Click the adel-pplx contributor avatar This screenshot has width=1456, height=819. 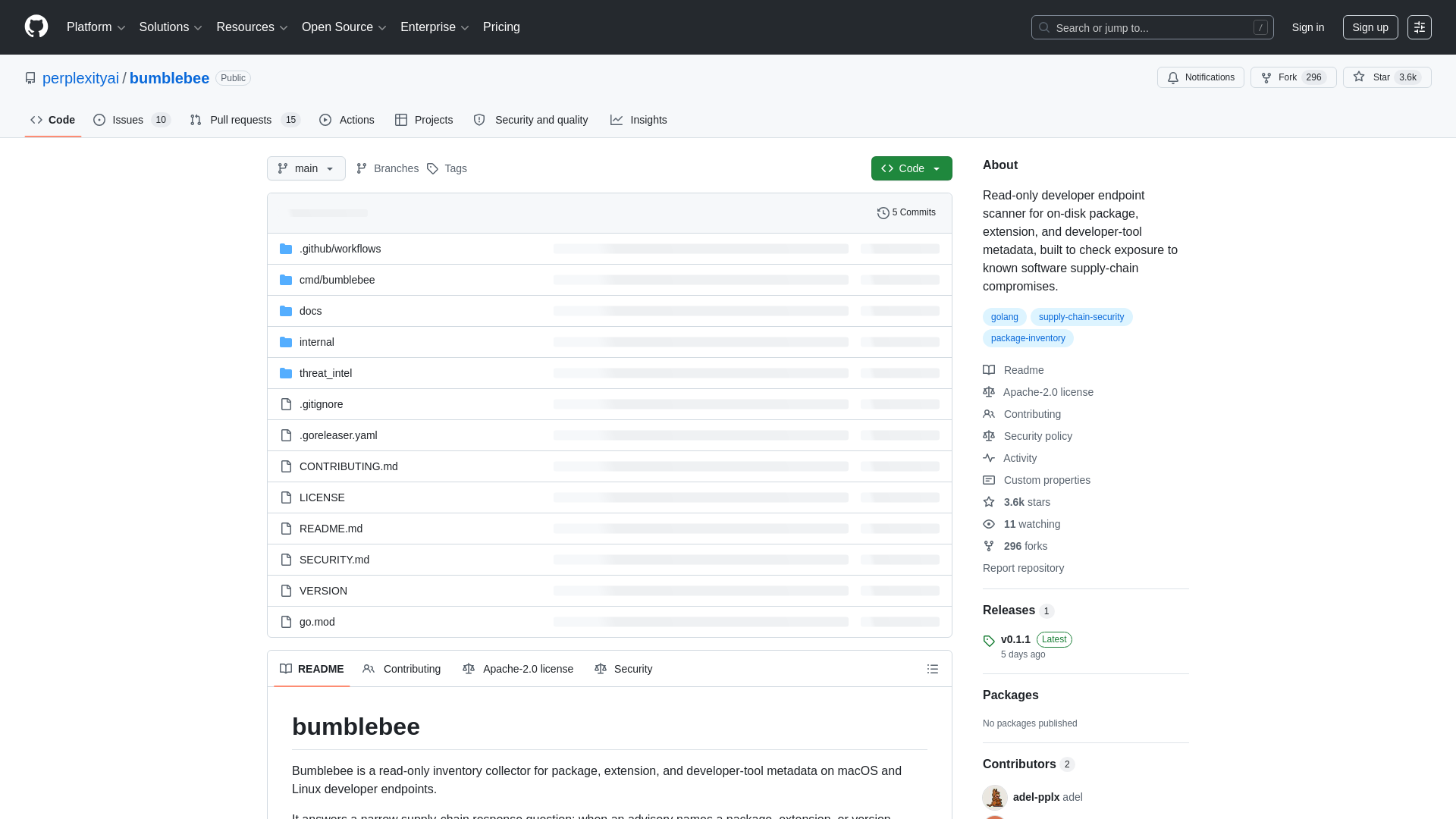pos(995,797)
